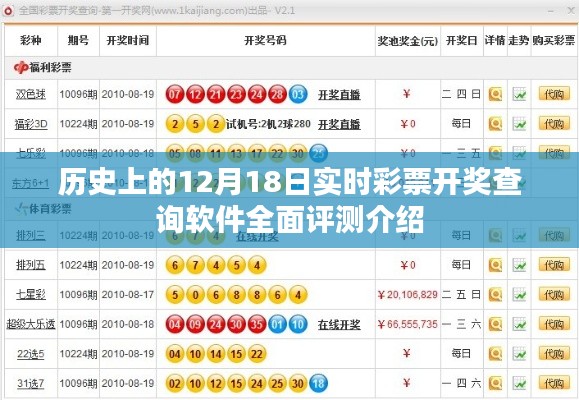Click the 详情 column header

click(x=495, y=40)
